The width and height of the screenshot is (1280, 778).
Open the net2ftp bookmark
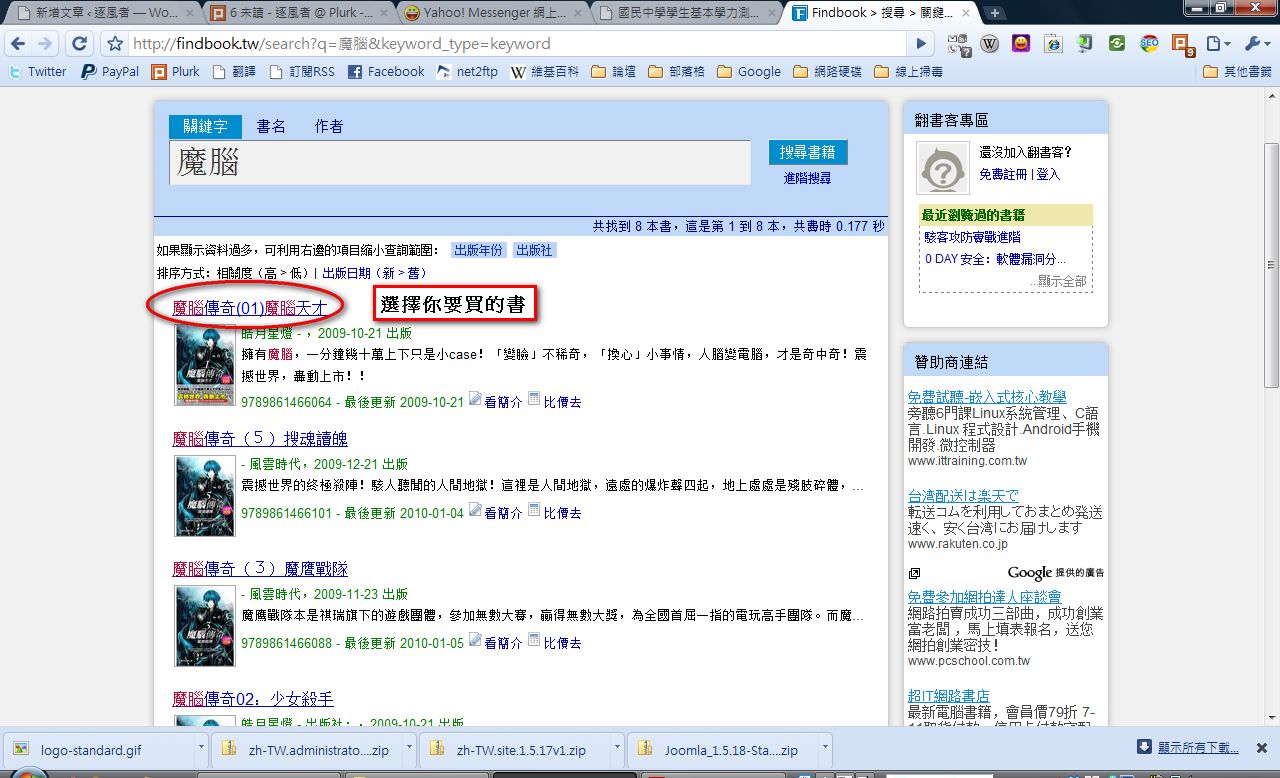(467, 72)
